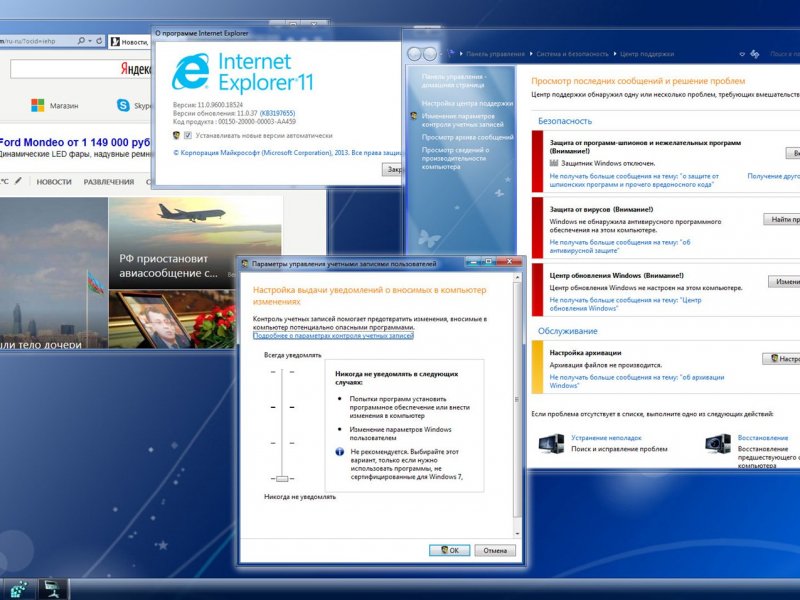Click the Back button in Action Center
800x600 pixels.
coord(415,53)
